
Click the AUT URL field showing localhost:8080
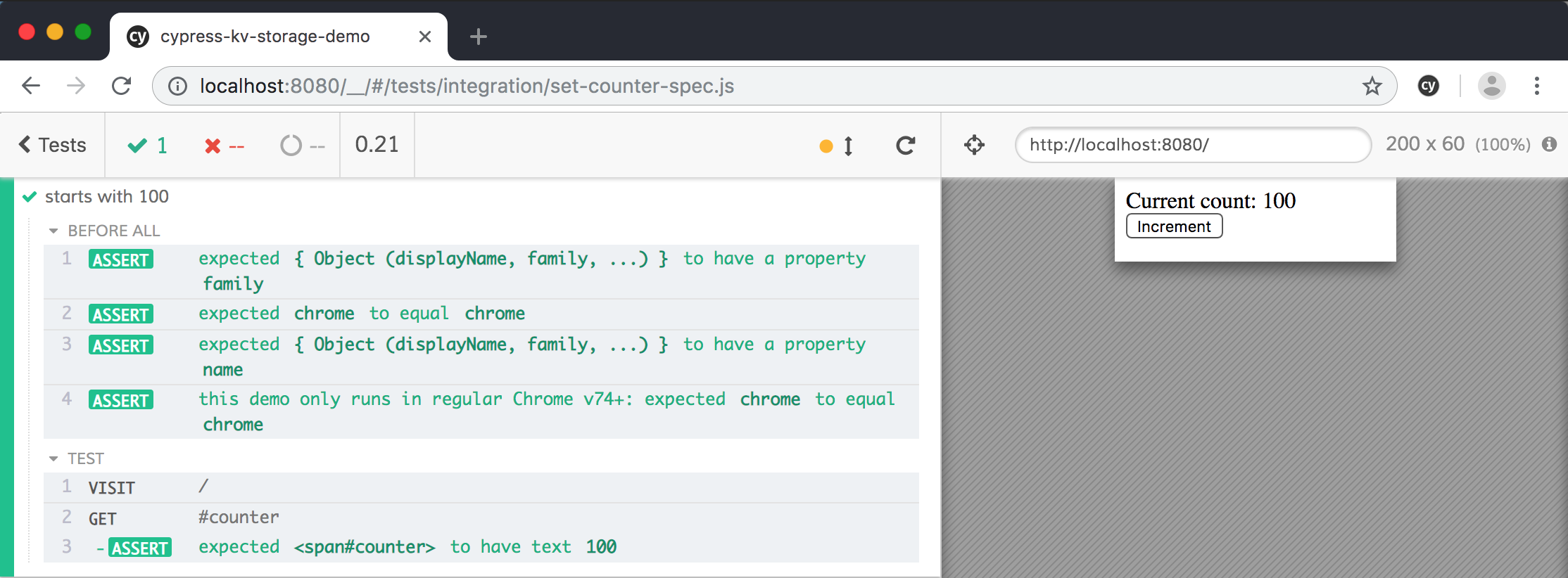1192,145
